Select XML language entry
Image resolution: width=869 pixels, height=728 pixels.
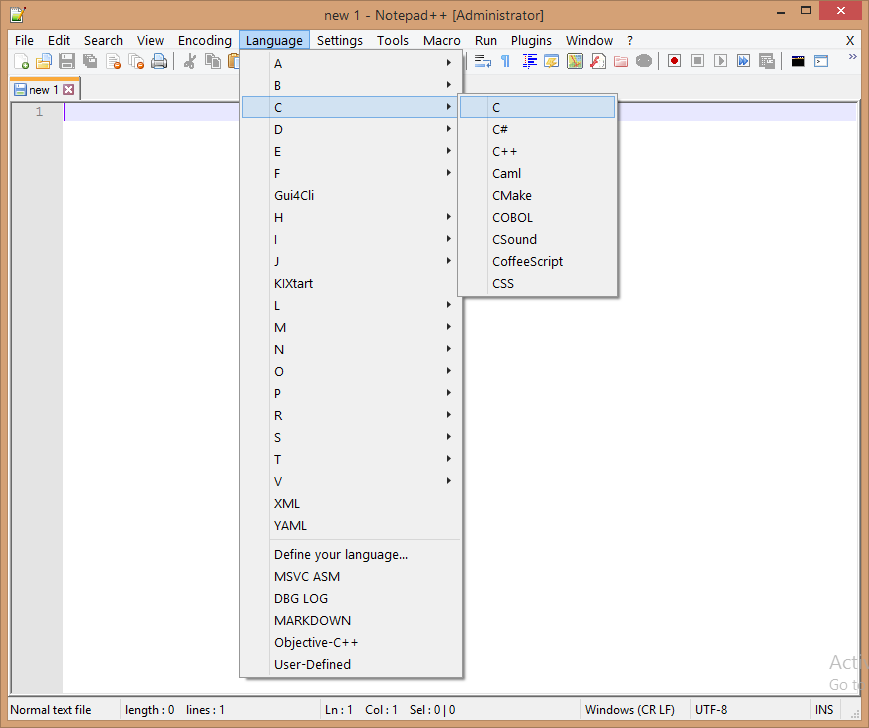(351, 503)
